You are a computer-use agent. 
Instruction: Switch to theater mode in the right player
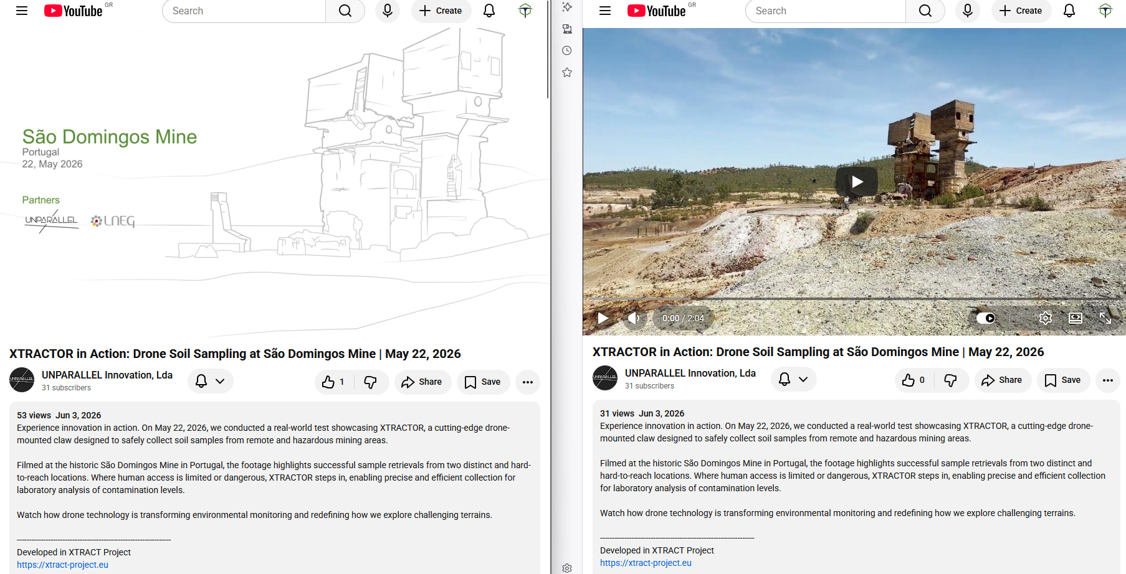(1075, 318)
